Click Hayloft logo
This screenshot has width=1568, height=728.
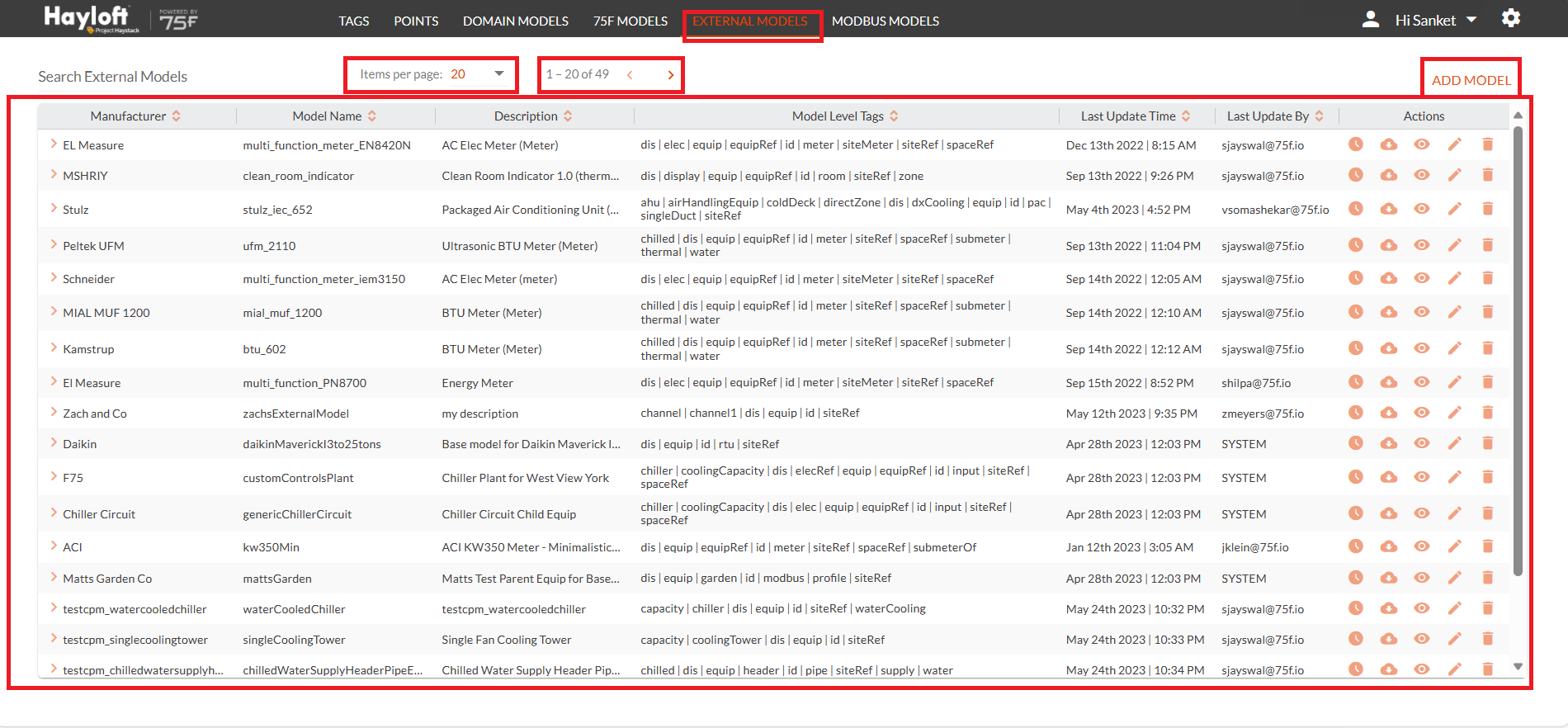91,18
